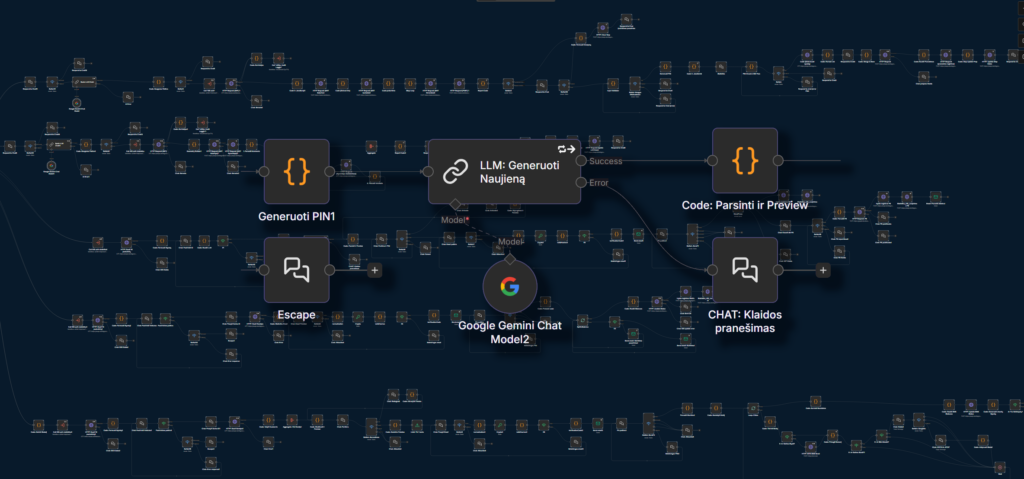Select the CHAT: Klaidos pranešimas chat icon
This screenshot has width=1024, height=479.
point(745,270)
